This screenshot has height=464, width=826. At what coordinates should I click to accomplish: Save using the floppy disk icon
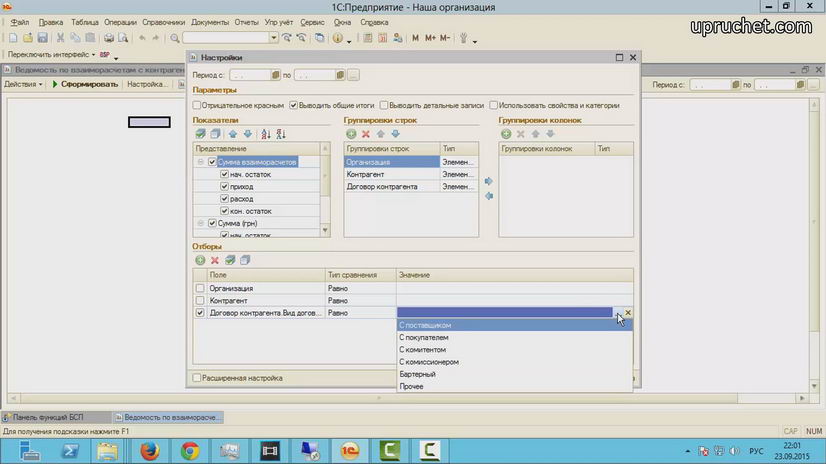(42, 38)
